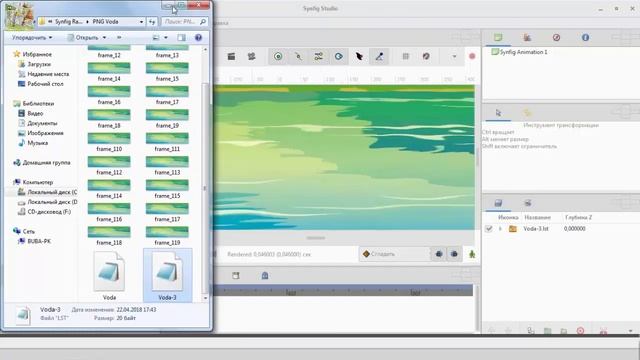Click the Explorer search field
This screenshot has width=640, height=360.
184,22
